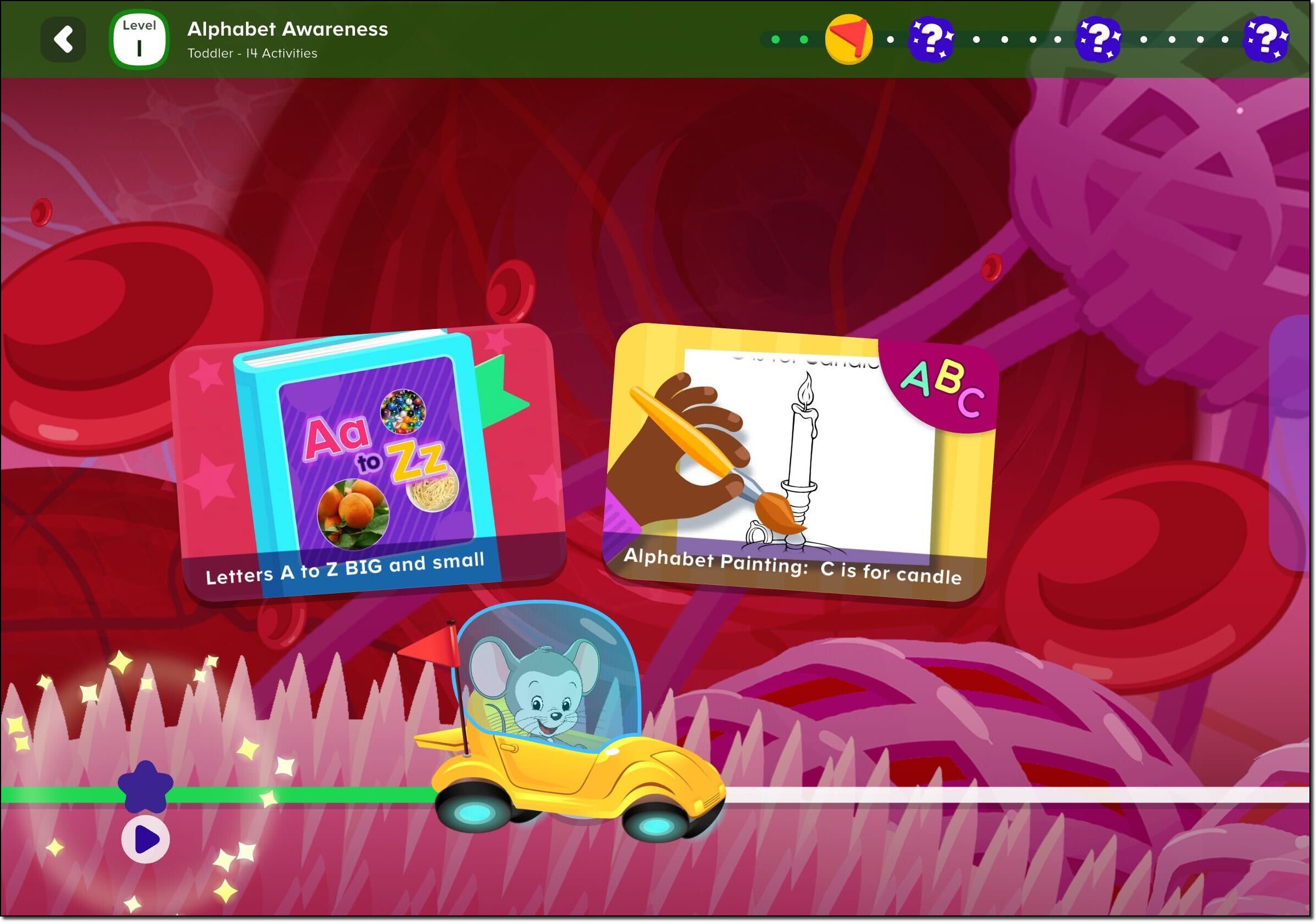Select the yellow arrow progress marker

848,39
